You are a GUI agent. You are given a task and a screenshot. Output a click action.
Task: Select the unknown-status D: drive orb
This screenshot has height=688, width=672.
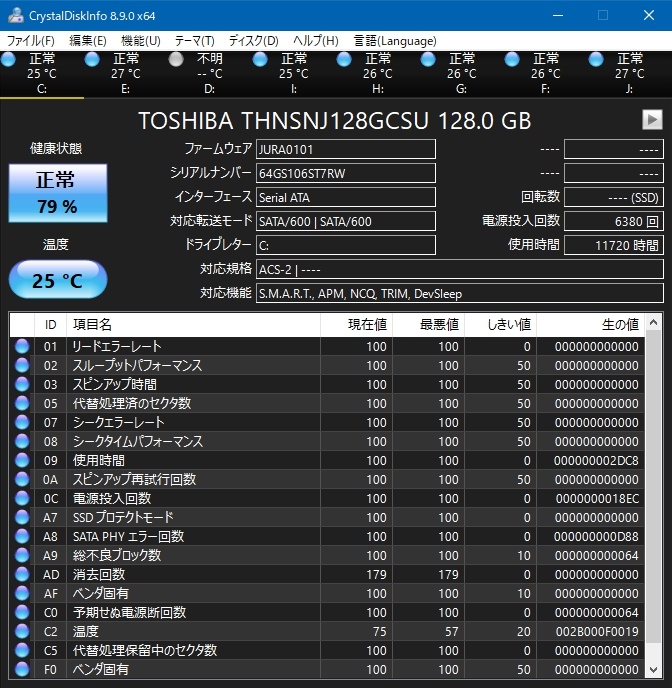coord(177,60)
